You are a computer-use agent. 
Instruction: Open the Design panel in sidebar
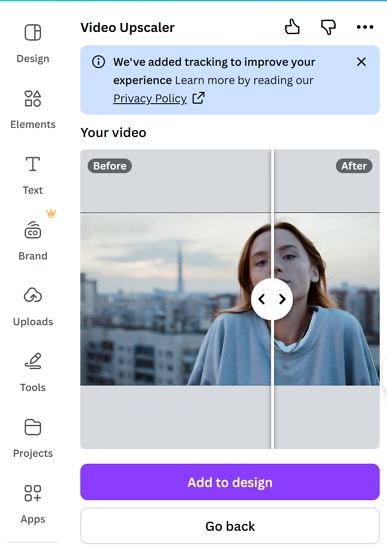[33, 43]
